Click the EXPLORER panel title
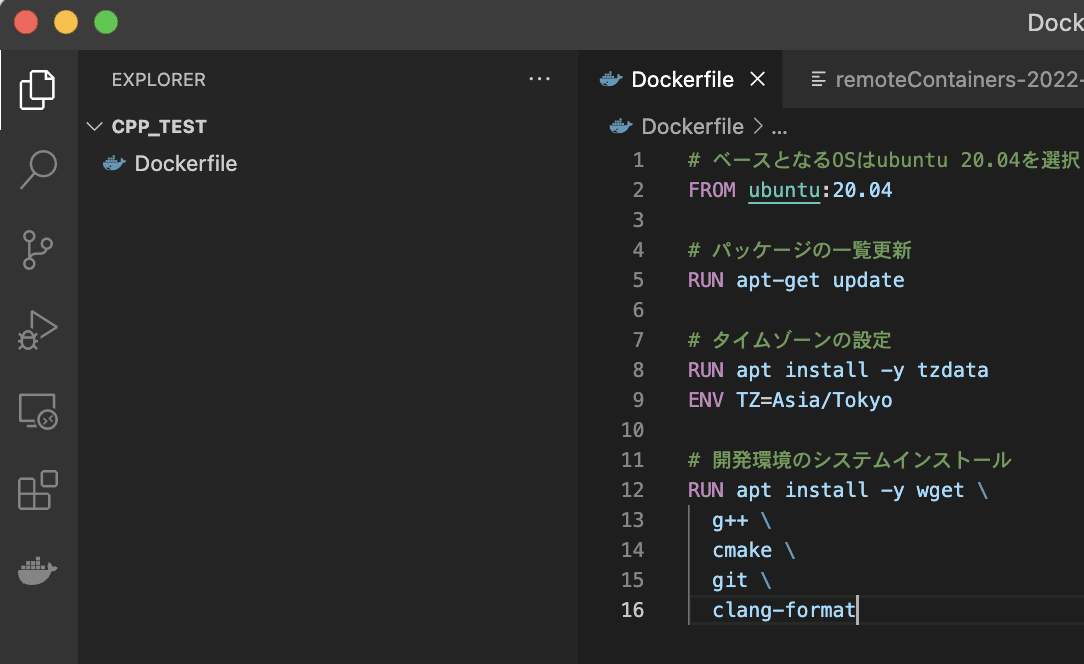 click(158, 80)
